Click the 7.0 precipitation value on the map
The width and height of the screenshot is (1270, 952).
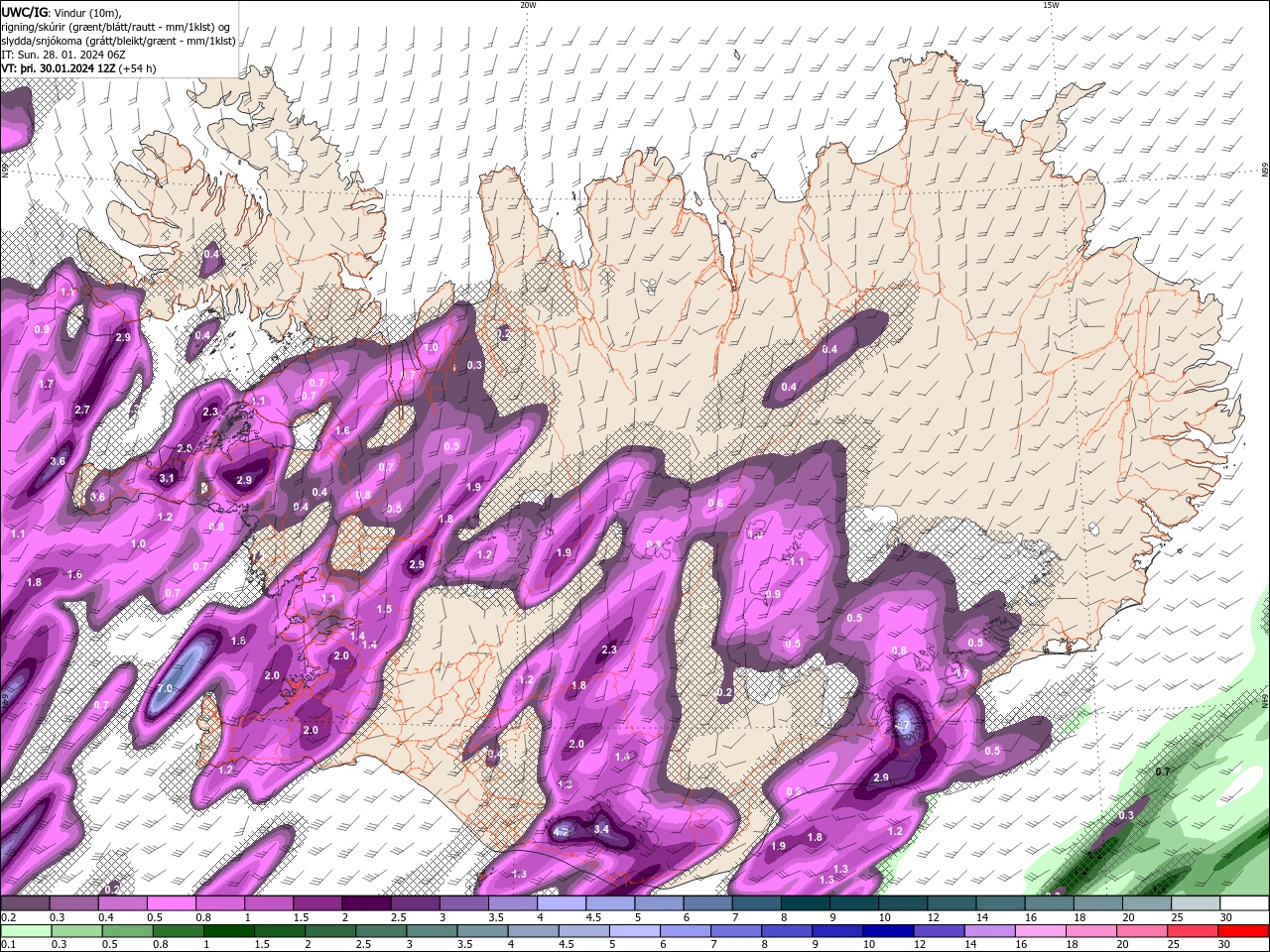click(x=165, y=688)
